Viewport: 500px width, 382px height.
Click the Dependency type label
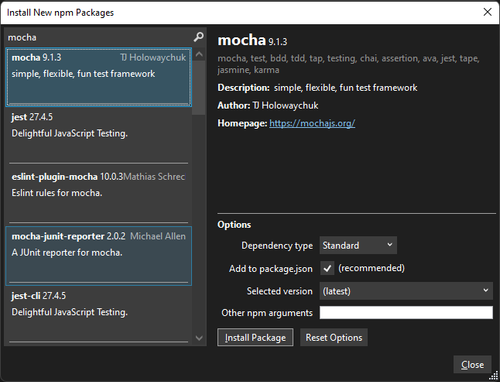pos(277,246)
